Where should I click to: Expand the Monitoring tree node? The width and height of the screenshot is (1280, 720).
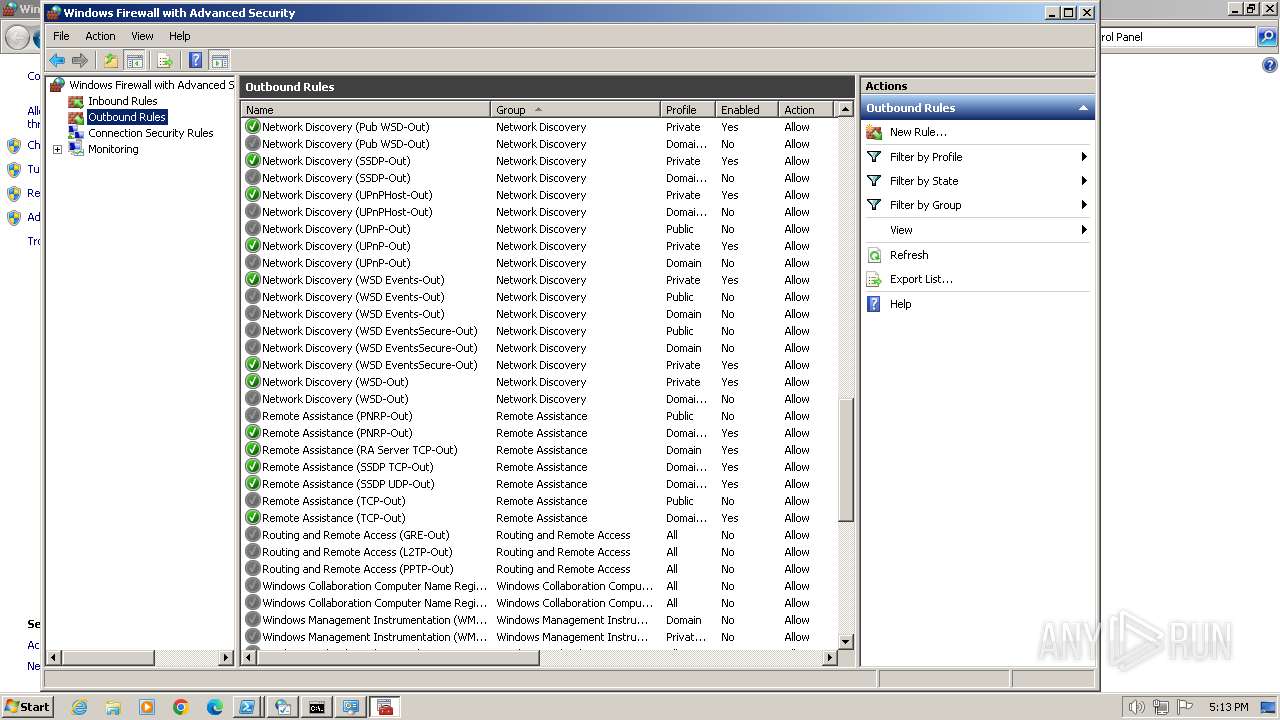click(x=57, y=149)
